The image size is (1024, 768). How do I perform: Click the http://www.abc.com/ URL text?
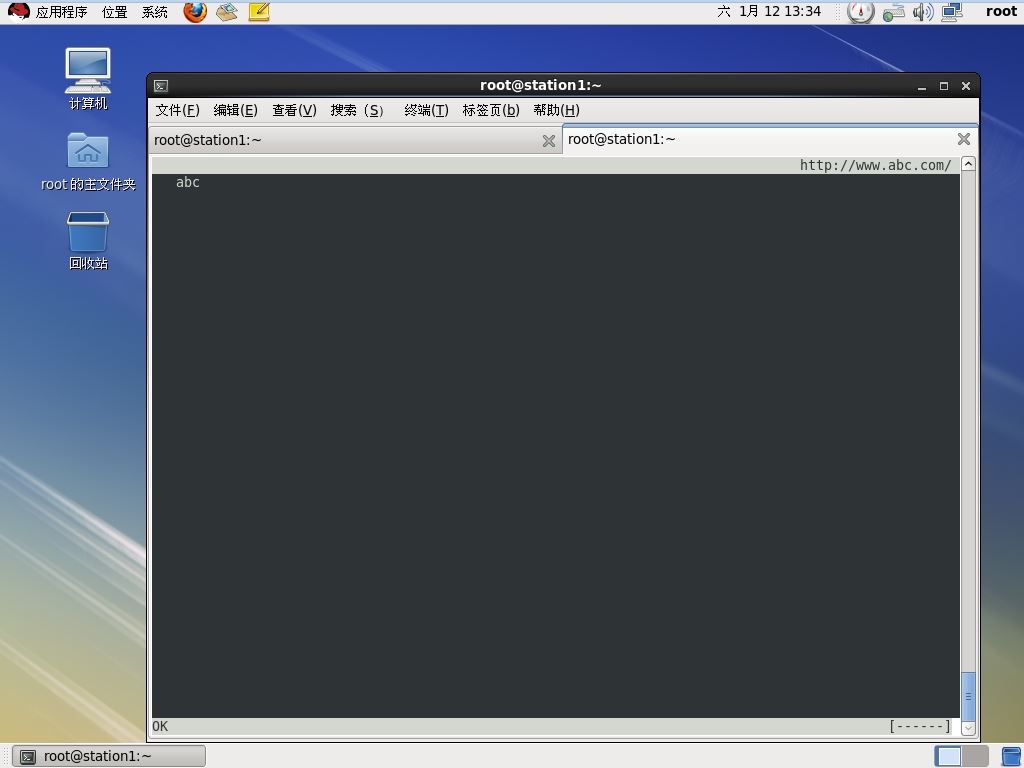click(875, 165)
